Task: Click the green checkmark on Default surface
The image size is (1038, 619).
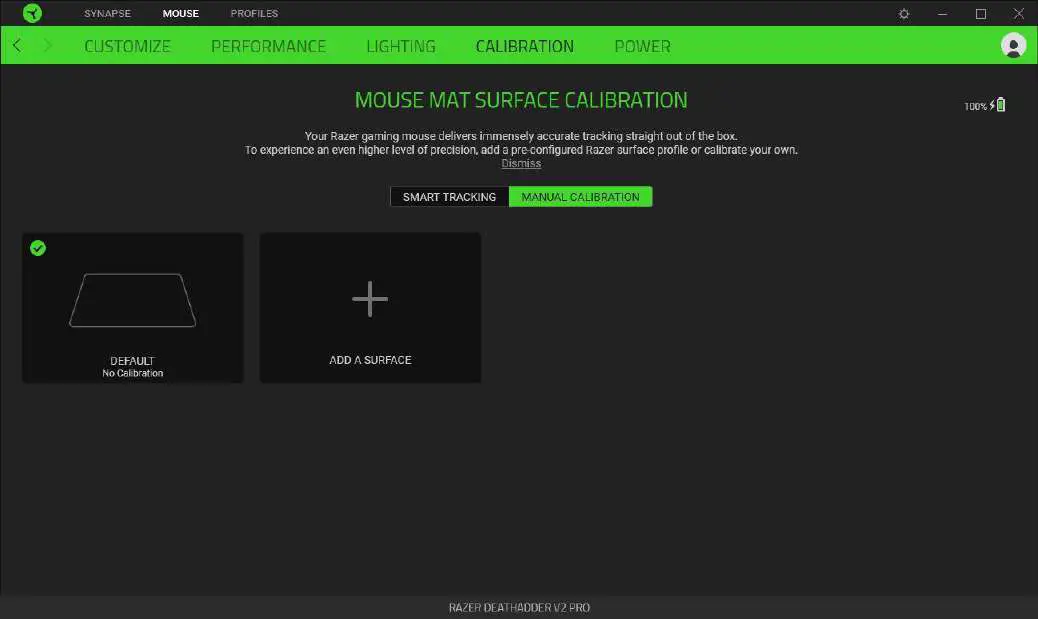Action: click(38, 248)
